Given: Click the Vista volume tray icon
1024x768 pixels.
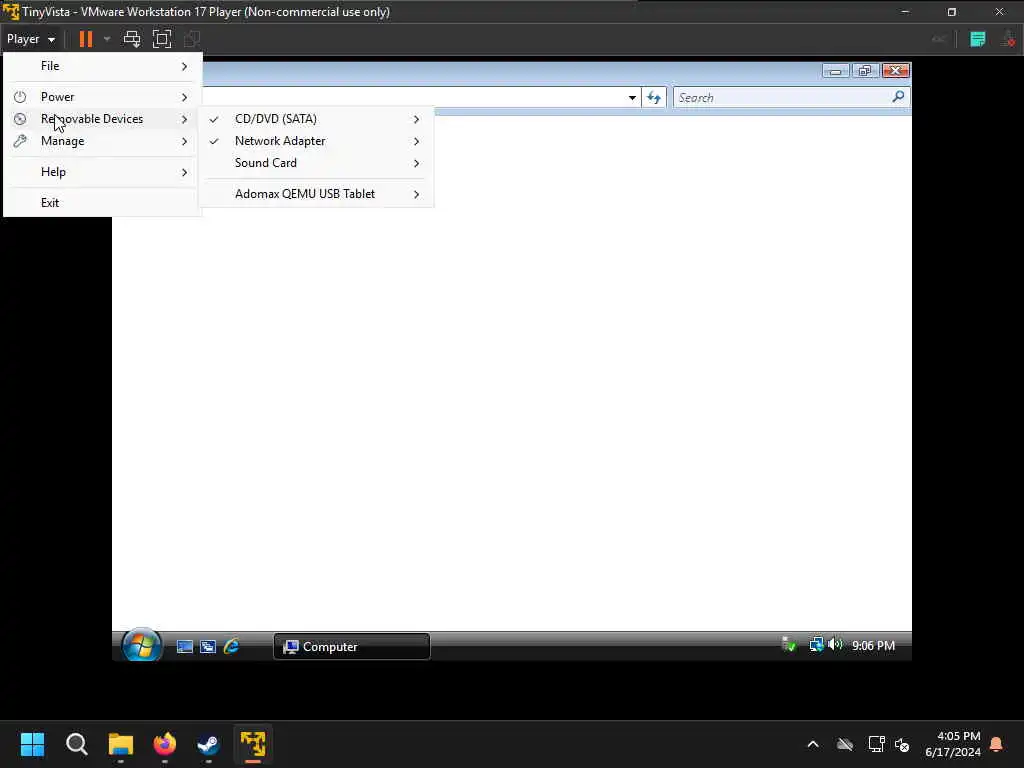Looking at the screenshot, I should tap(835, 645).
